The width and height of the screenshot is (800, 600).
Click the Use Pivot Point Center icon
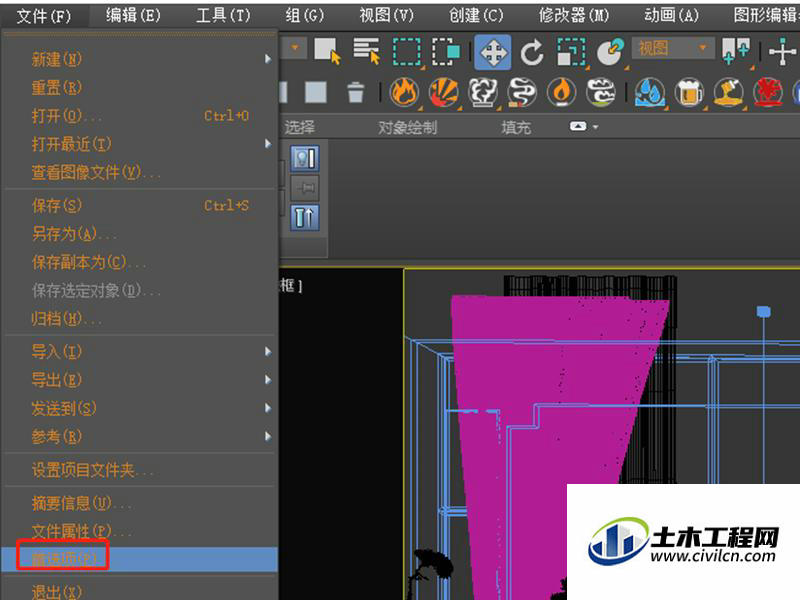736,51
